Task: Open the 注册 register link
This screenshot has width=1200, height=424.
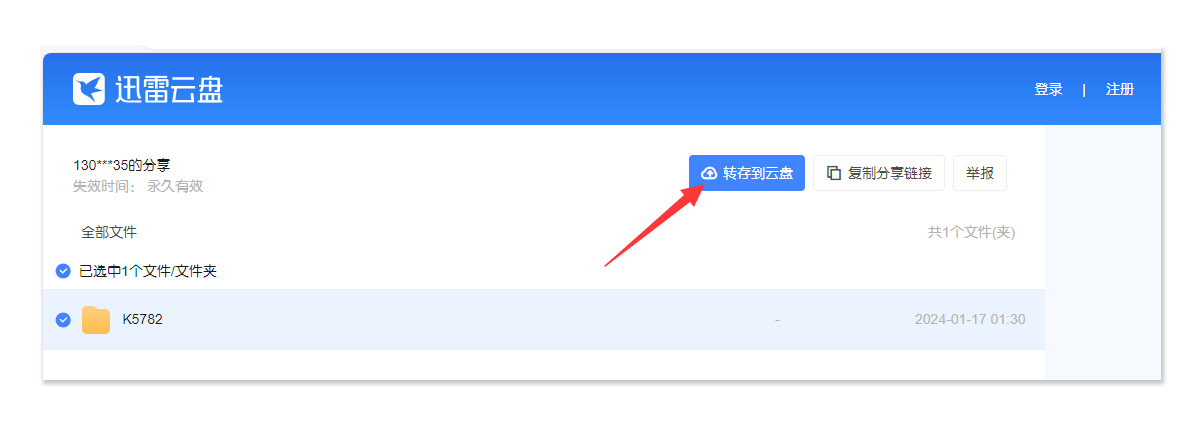Action: click(1120, 89)
